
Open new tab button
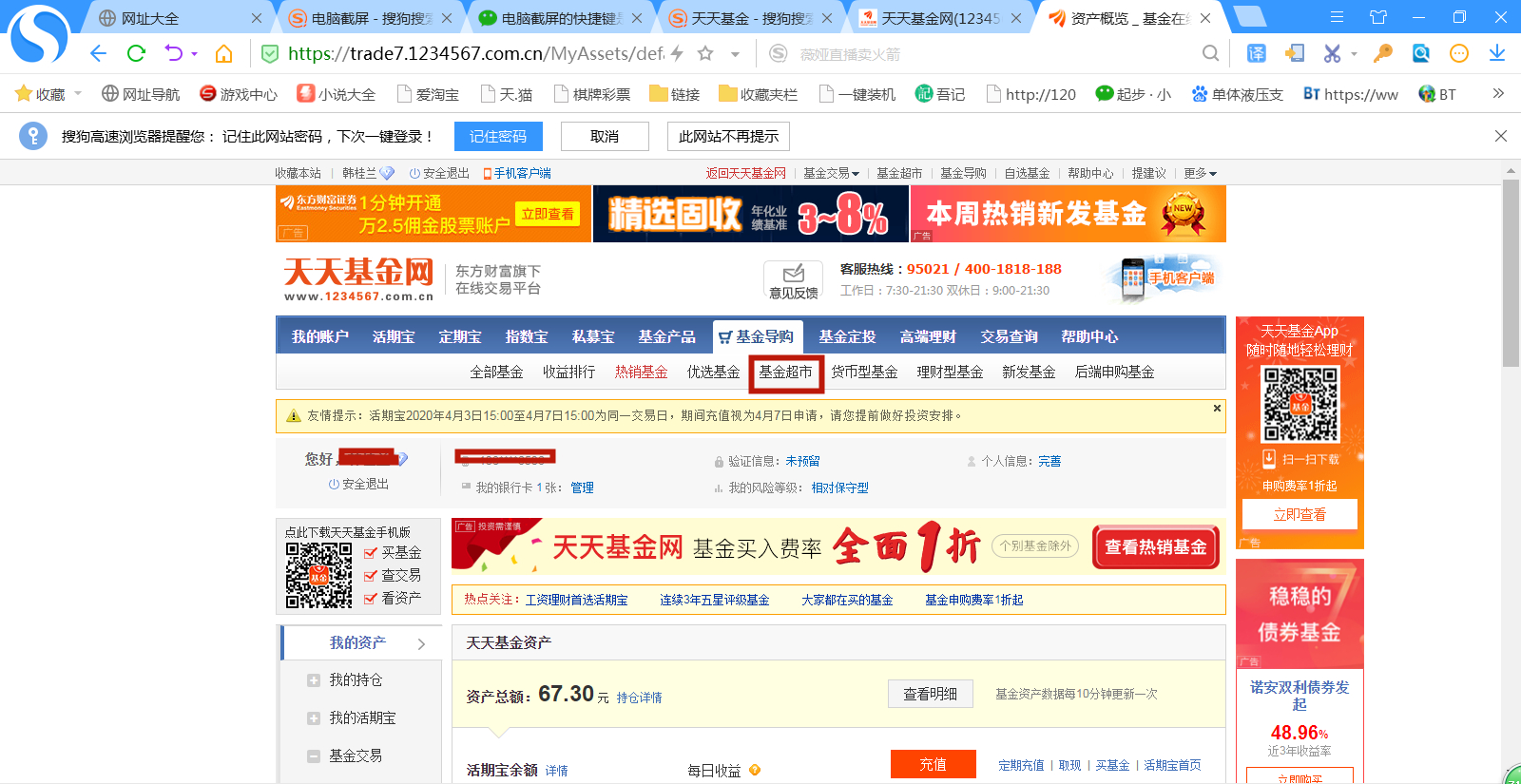pyautogui.click(x=1248, y=16)
